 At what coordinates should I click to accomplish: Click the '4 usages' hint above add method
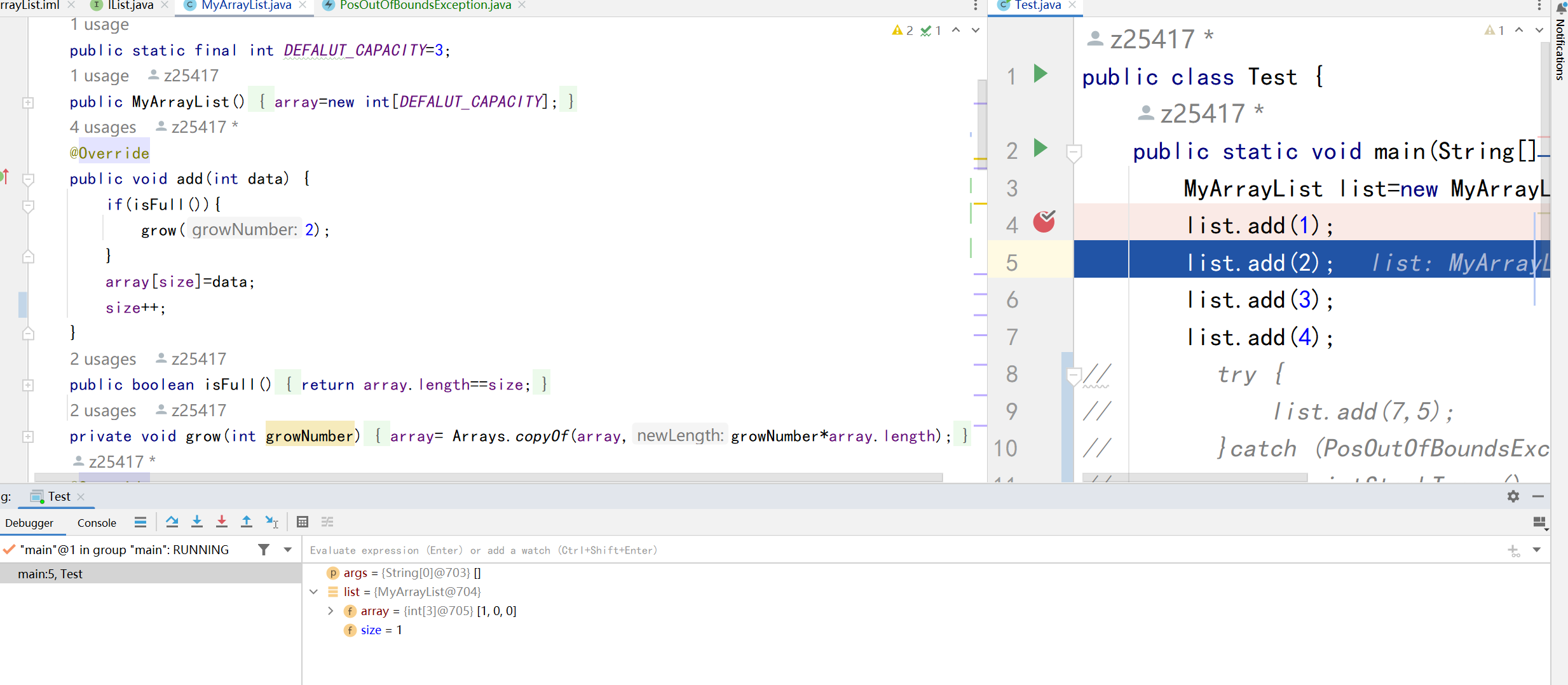pos(103,127)
